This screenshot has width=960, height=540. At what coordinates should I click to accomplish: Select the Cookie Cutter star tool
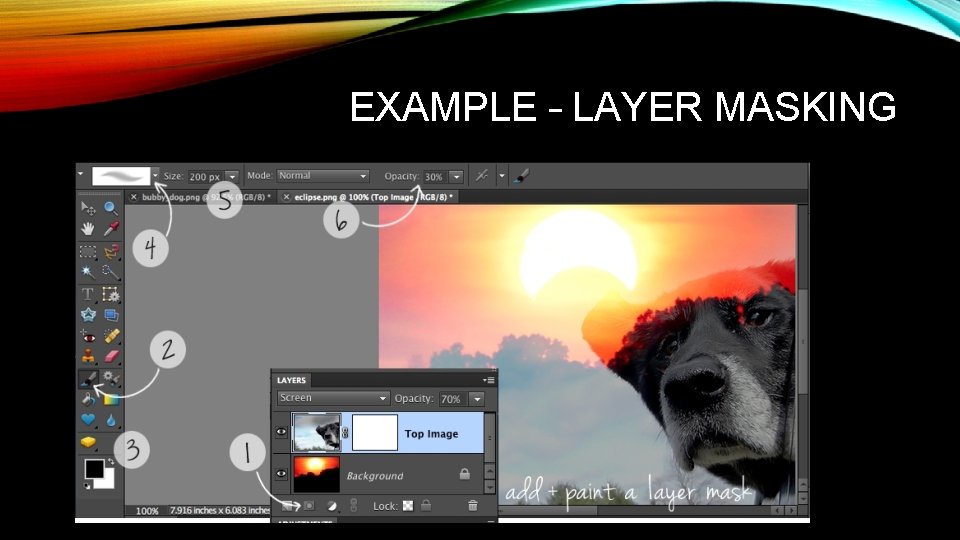88,315
